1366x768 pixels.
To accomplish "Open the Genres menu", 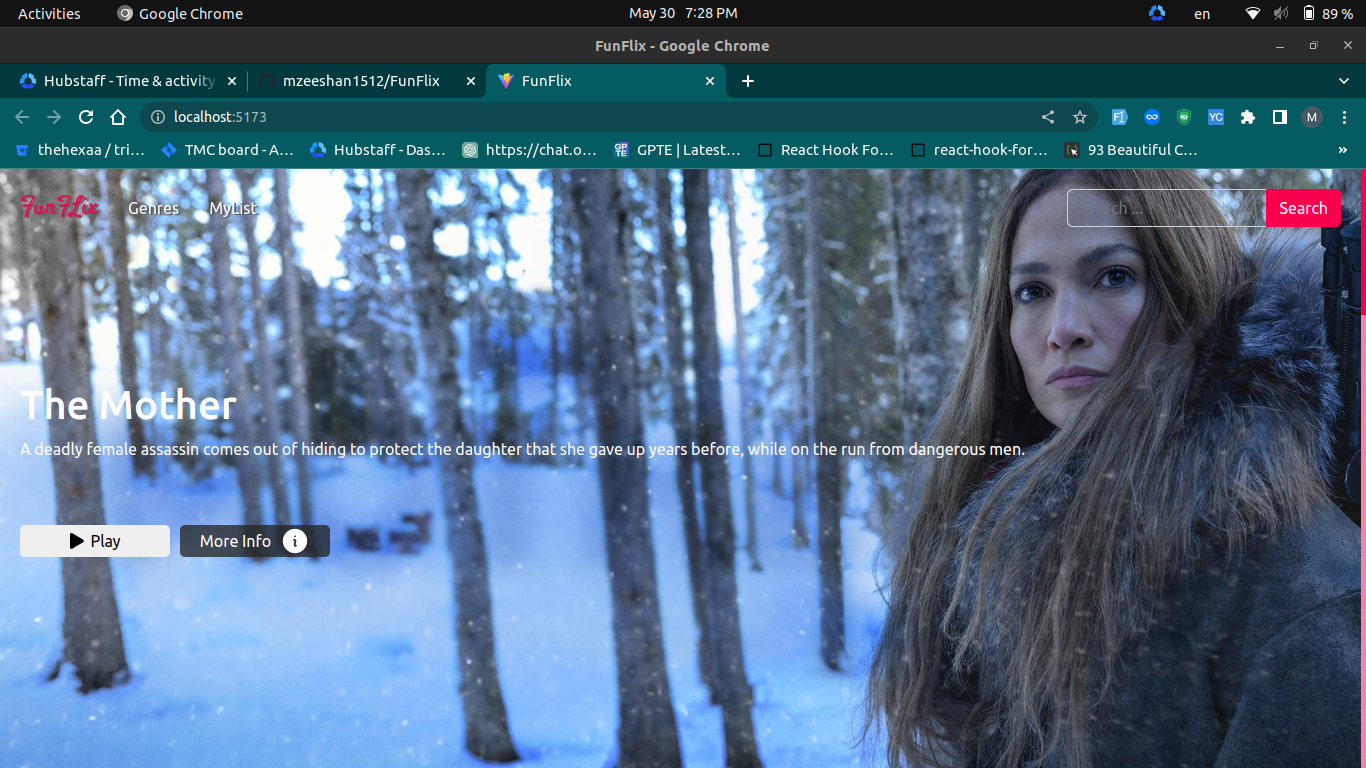I will [153, 208].
